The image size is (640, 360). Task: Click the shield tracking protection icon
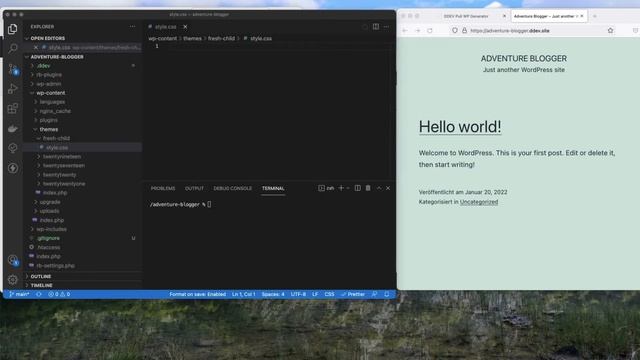[455, 31]
